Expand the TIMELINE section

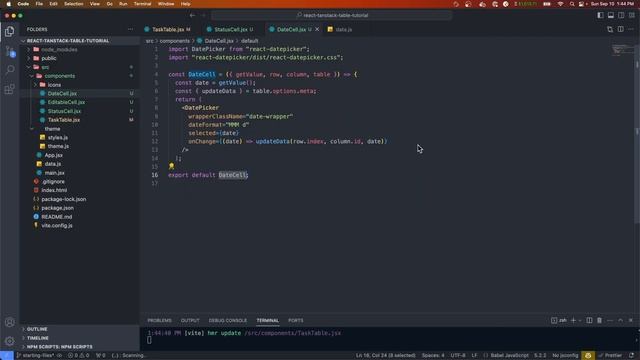[80, 338]
